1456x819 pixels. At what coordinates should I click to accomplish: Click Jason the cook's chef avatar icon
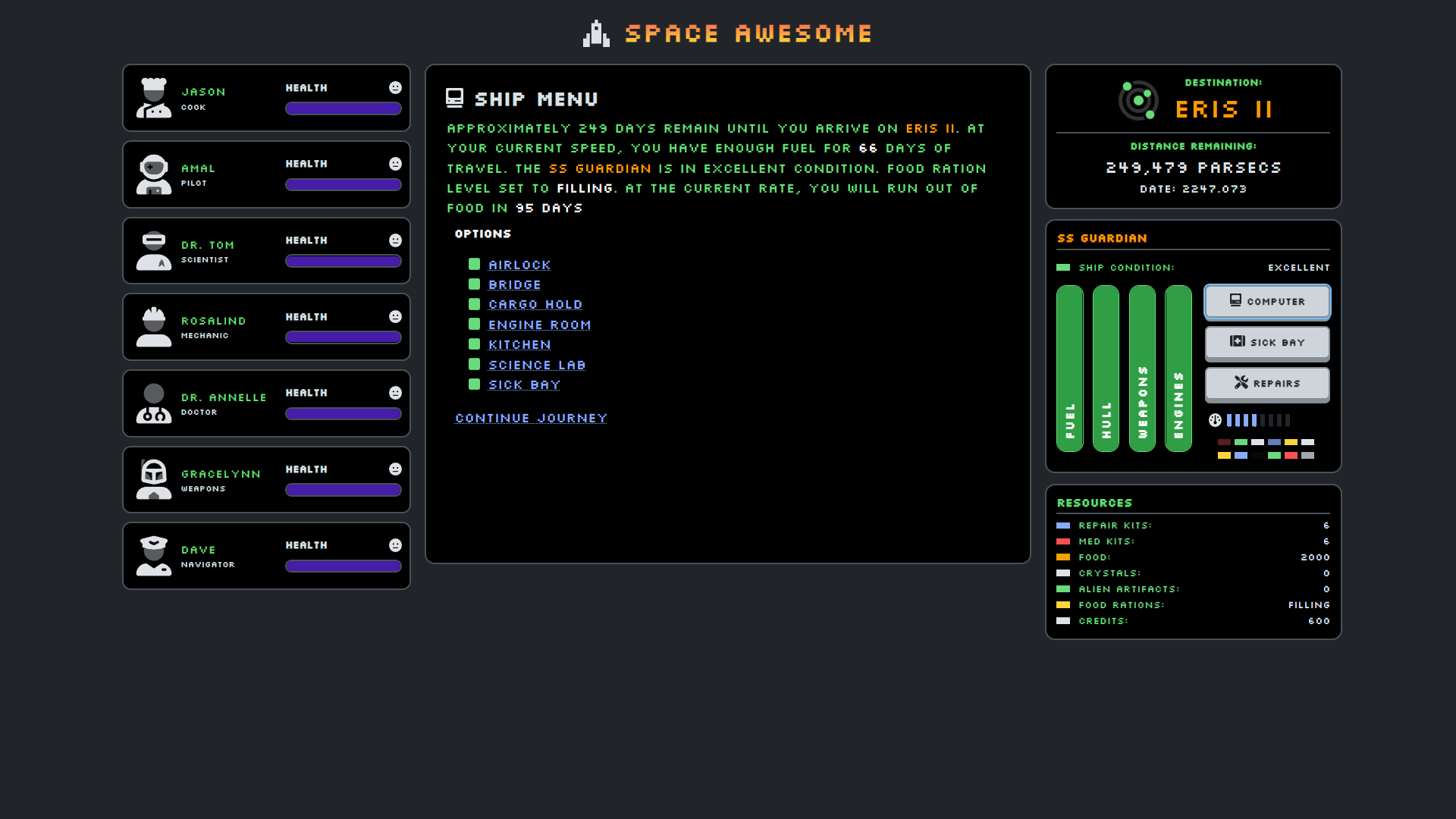154,98
